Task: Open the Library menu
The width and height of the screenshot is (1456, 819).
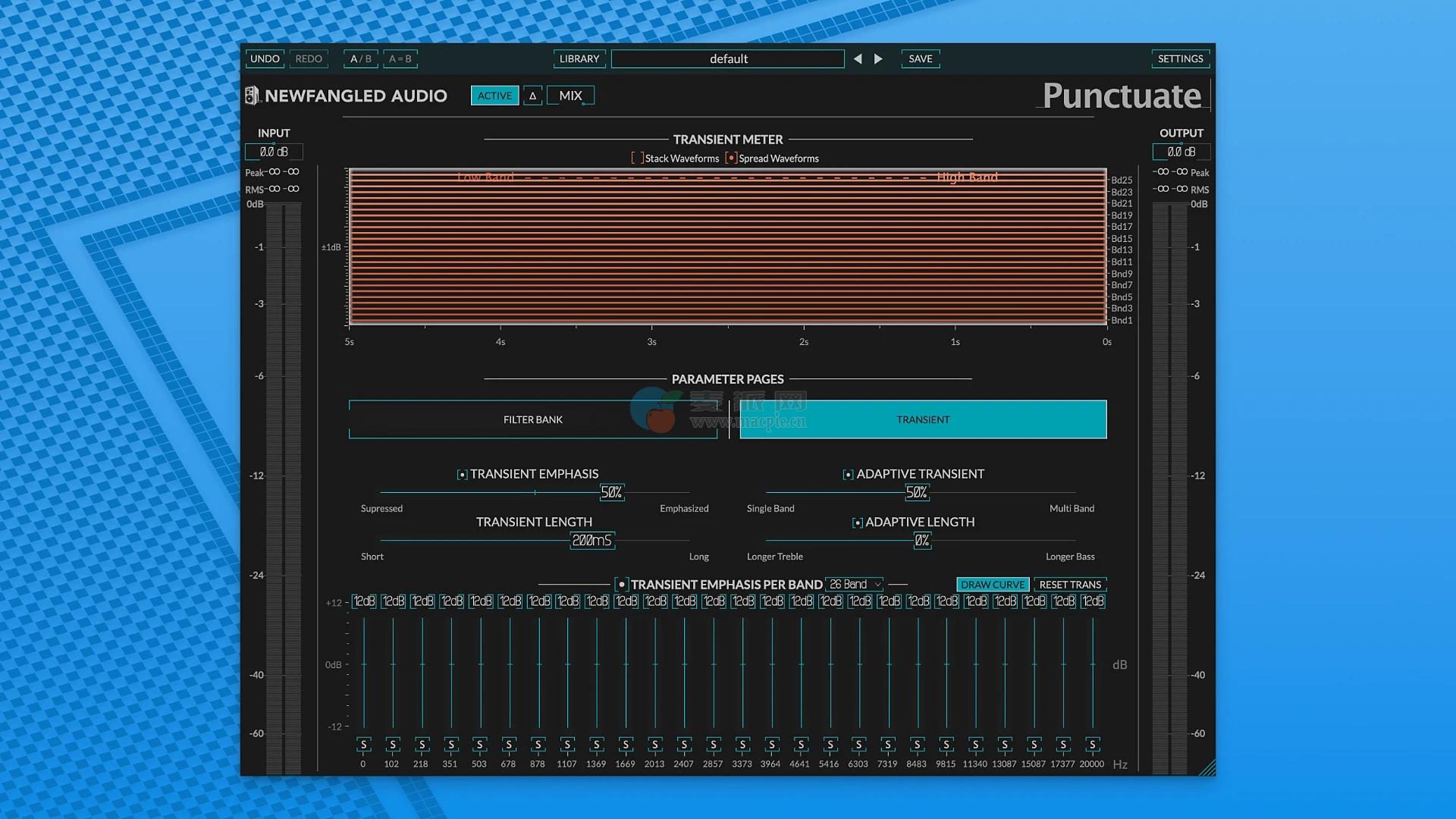Action: pos(579,59)
